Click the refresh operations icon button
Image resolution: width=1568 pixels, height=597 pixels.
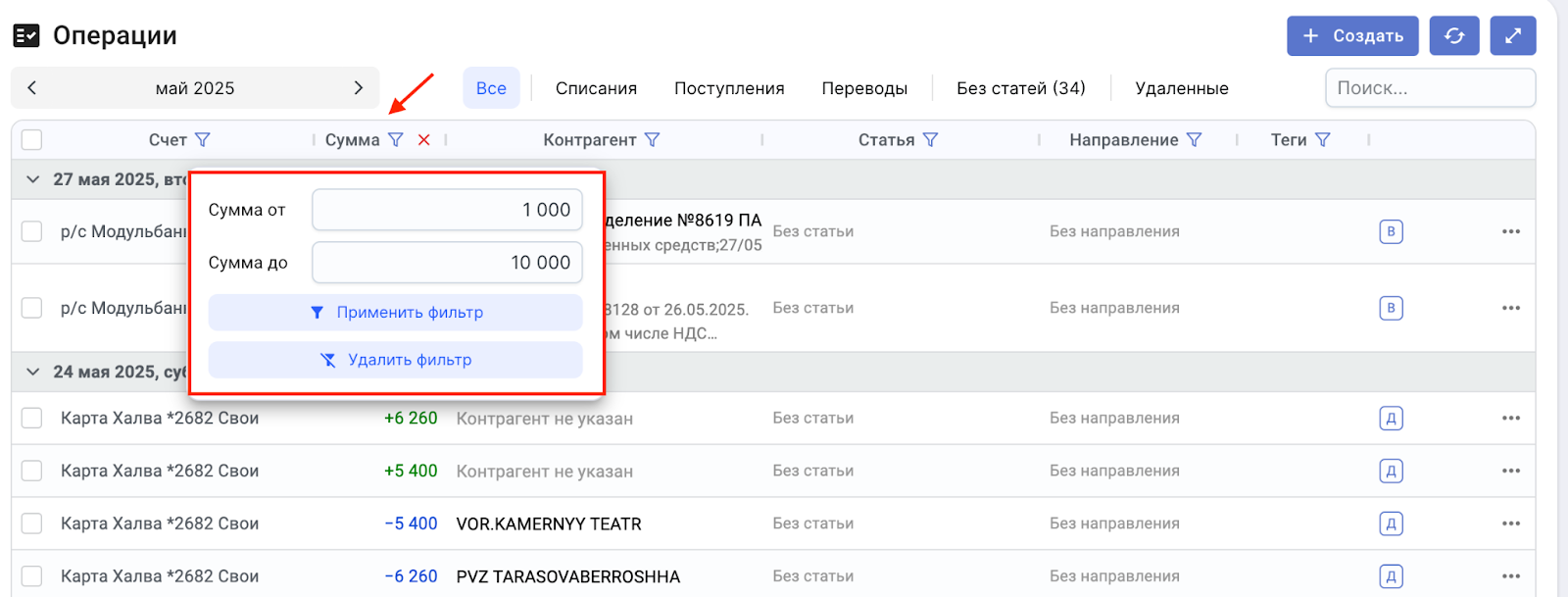click(1453, 36)
